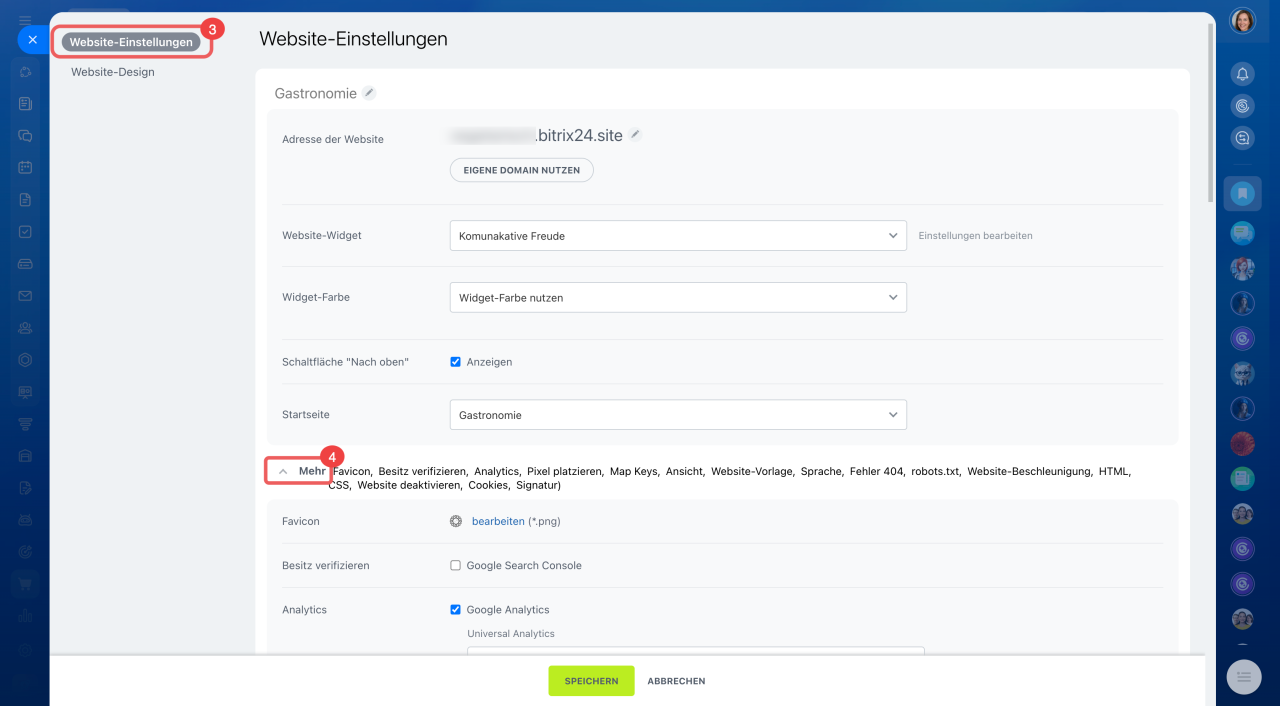Close the settings slider with the blue X
Viewport: 1280px width, 706px height.
click(33, 39)
